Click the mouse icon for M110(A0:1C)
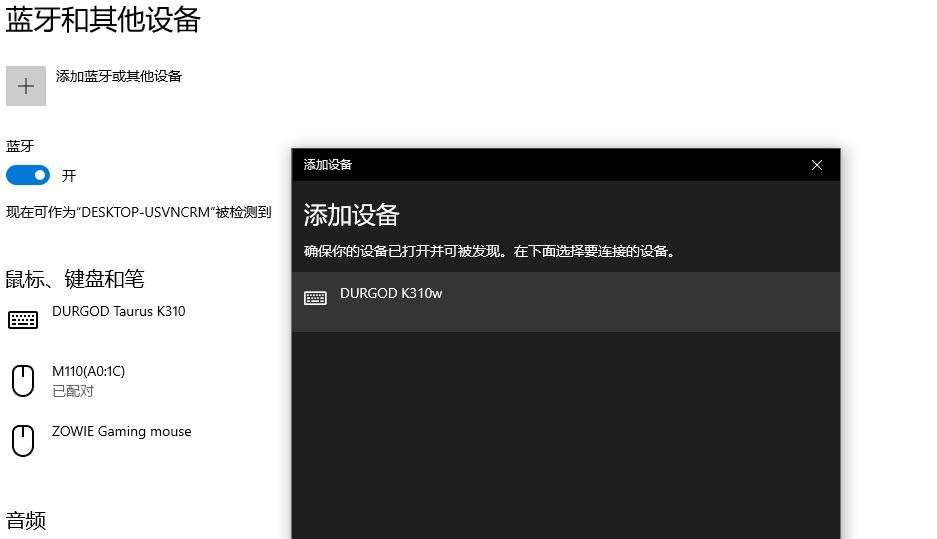Viewport: 937px width, 539px height. 23,380
